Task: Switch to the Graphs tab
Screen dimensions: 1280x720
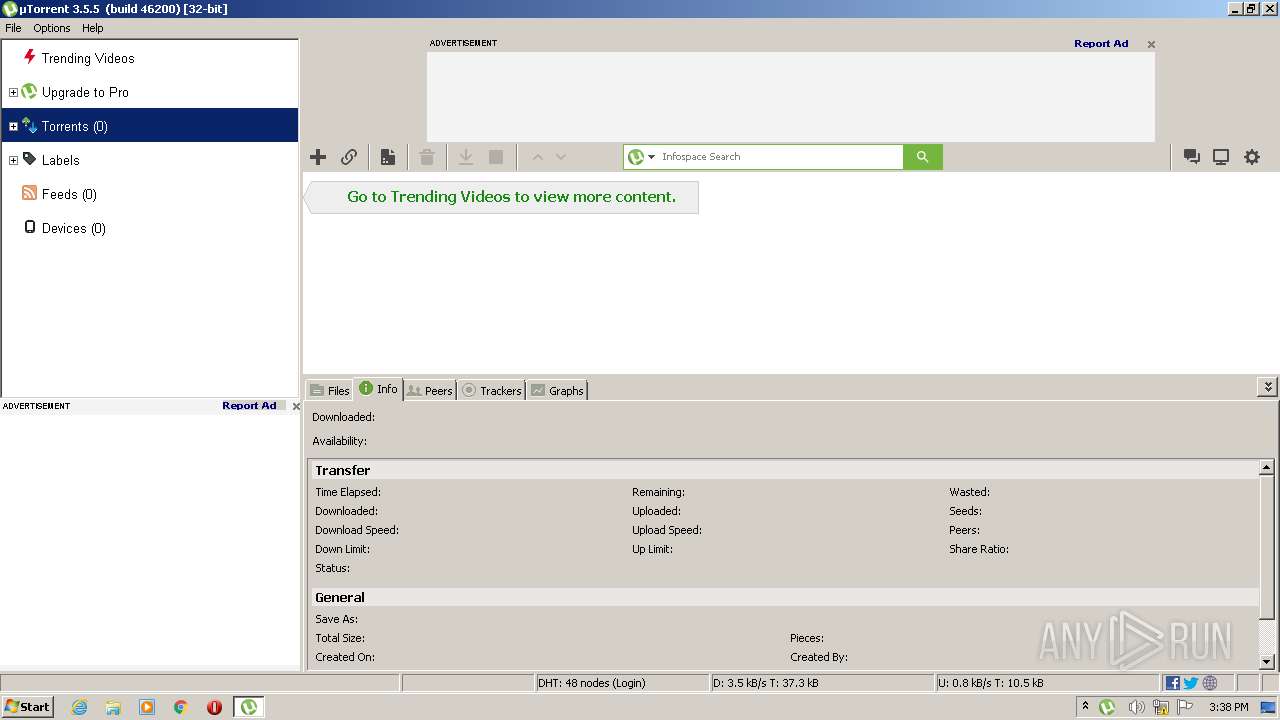Action: [x=557, y=391]
